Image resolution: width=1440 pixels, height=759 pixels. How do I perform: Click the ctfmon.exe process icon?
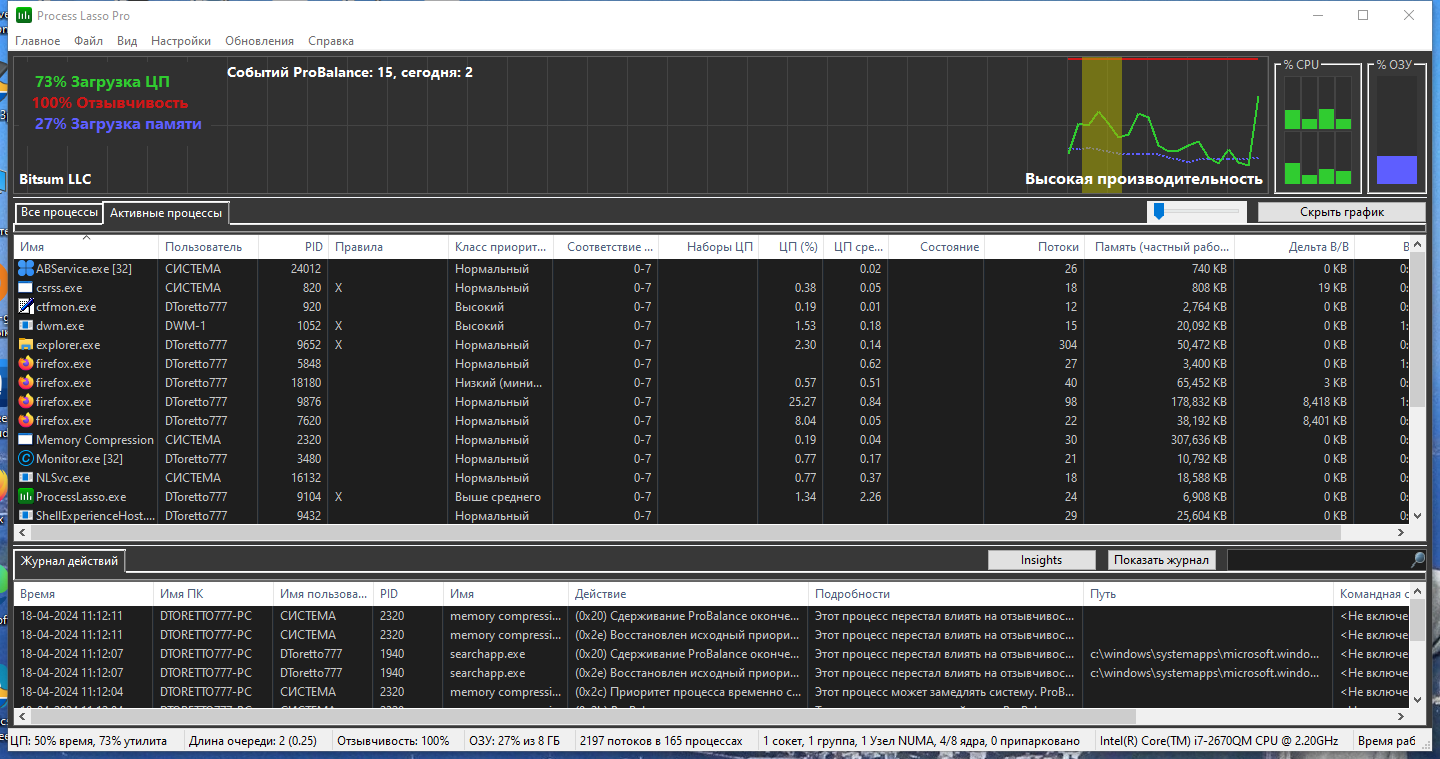click(26, 307)
